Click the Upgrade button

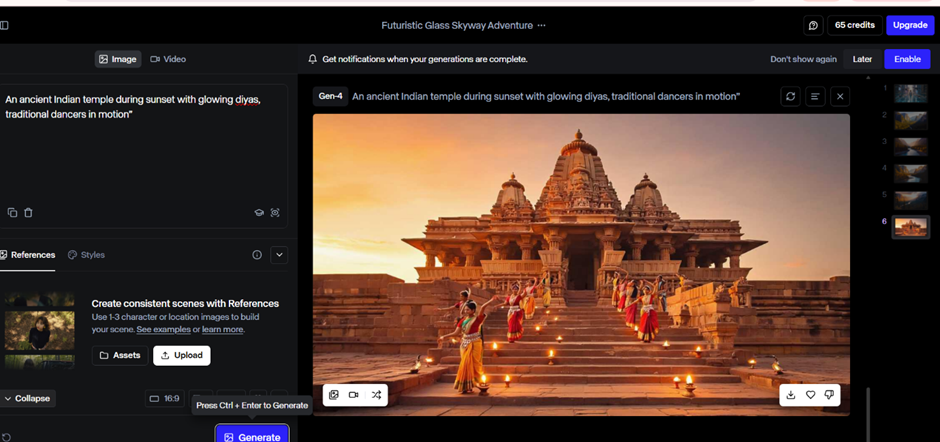pyautogui.click(x=910, y=25)
